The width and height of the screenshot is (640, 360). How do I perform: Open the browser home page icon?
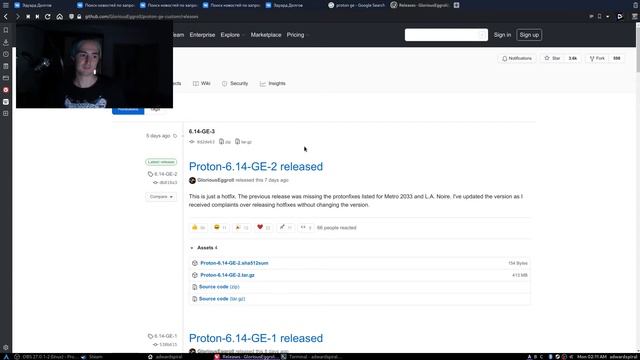click(60, 17)
